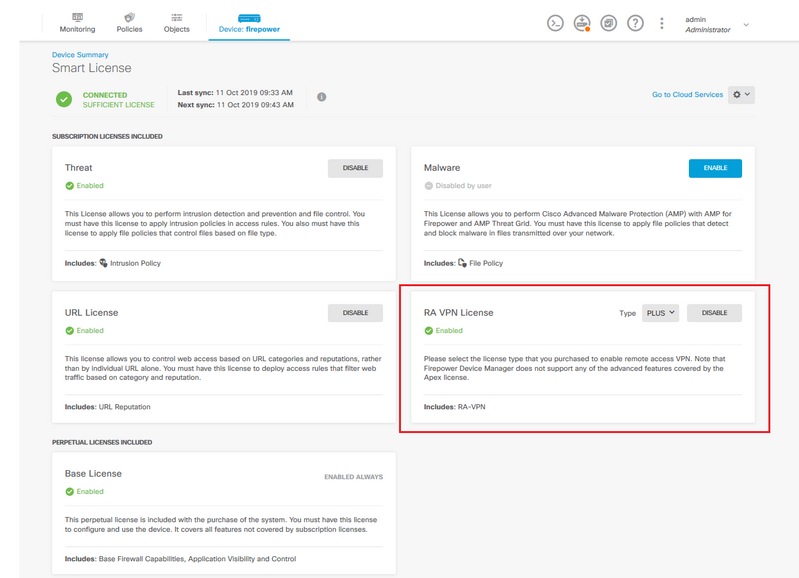Disable the Threat license
The height and width of the screenshot is (578, 799).
355,168
